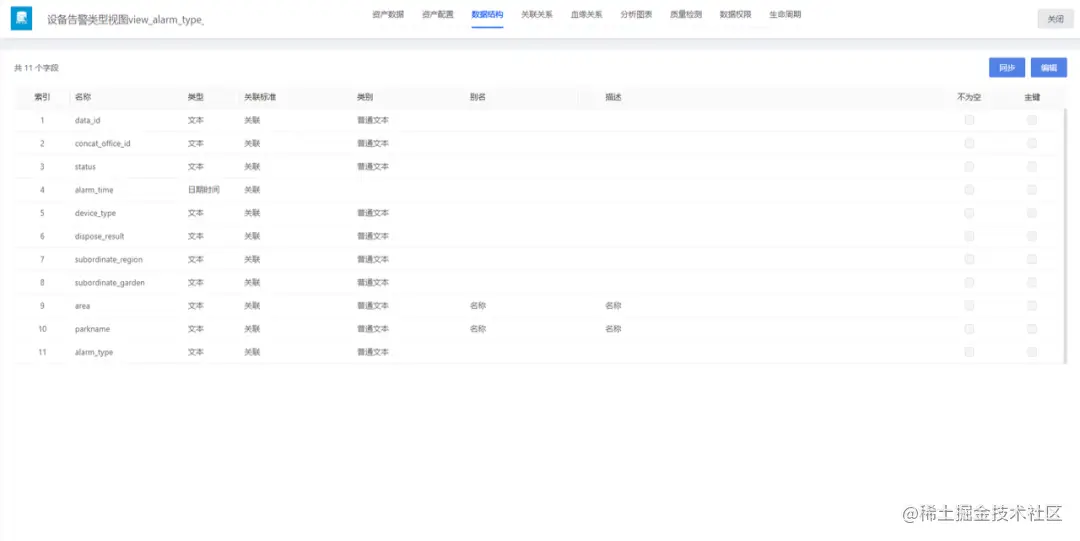Check 主键 for device_type

(x=1032, y=213)
